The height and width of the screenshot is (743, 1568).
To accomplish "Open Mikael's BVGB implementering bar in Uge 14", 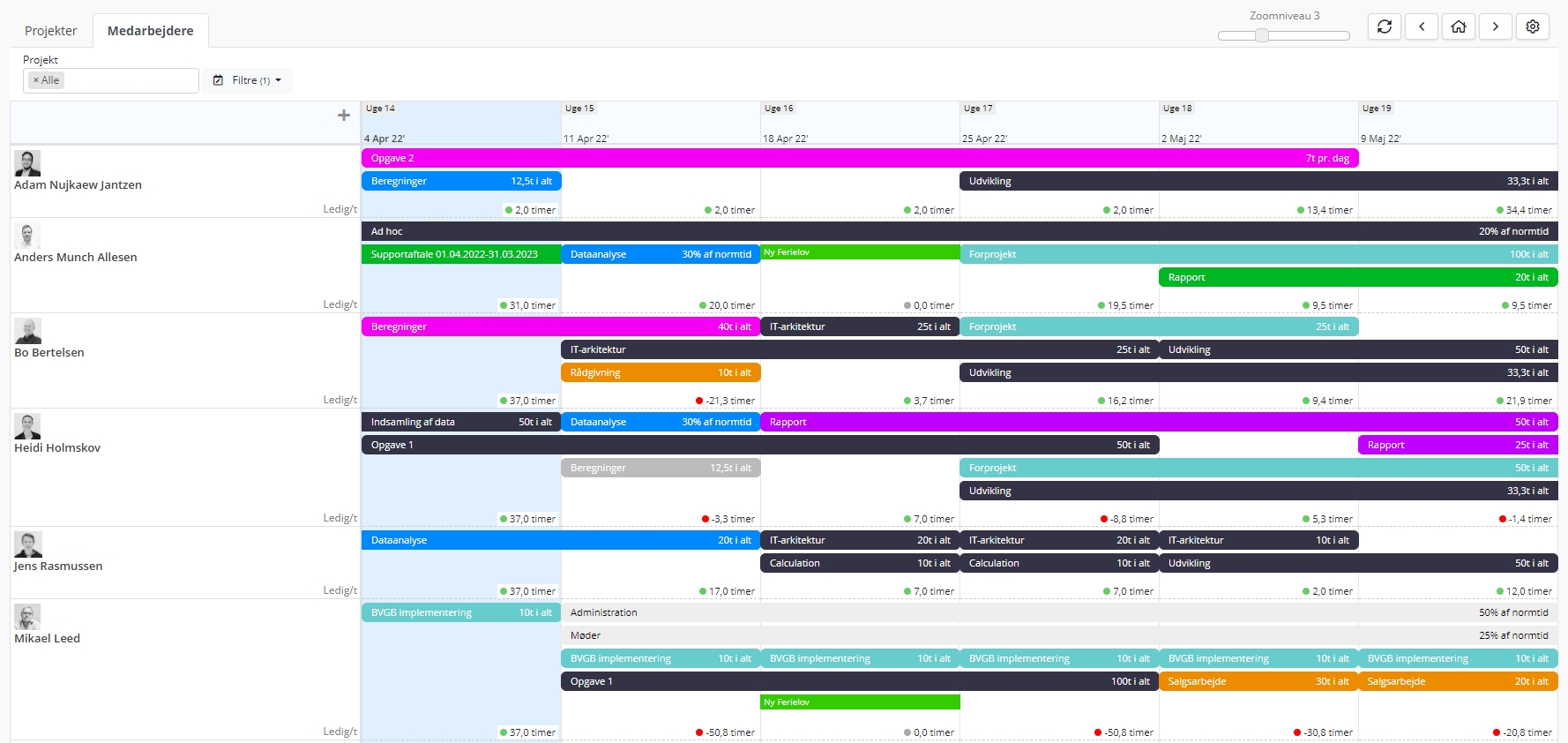I will pyautogui.click(x=461, y=612).
